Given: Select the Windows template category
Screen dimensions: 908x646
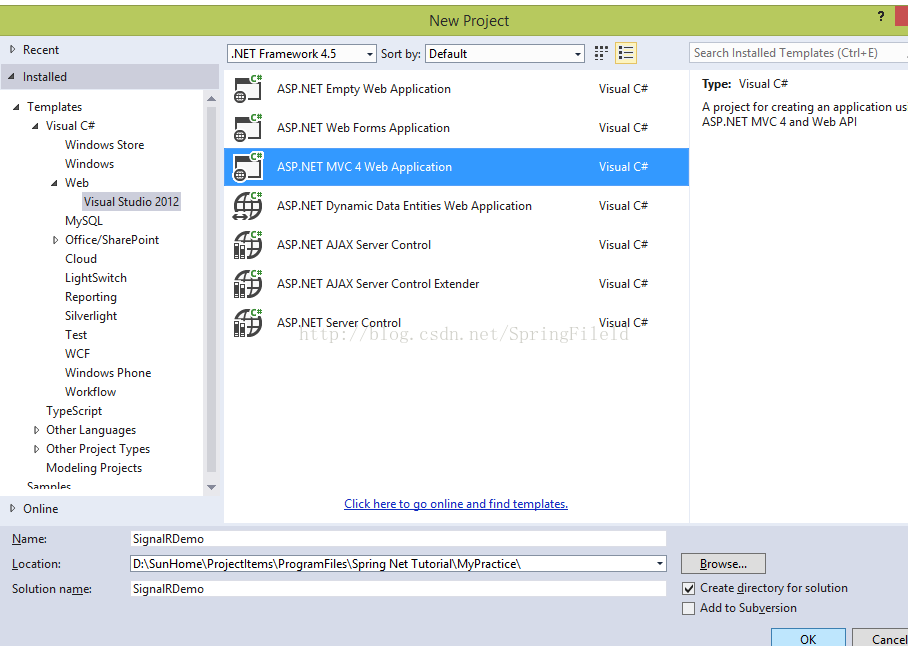Looking at the screenshot, I should (x=89, y=164).
